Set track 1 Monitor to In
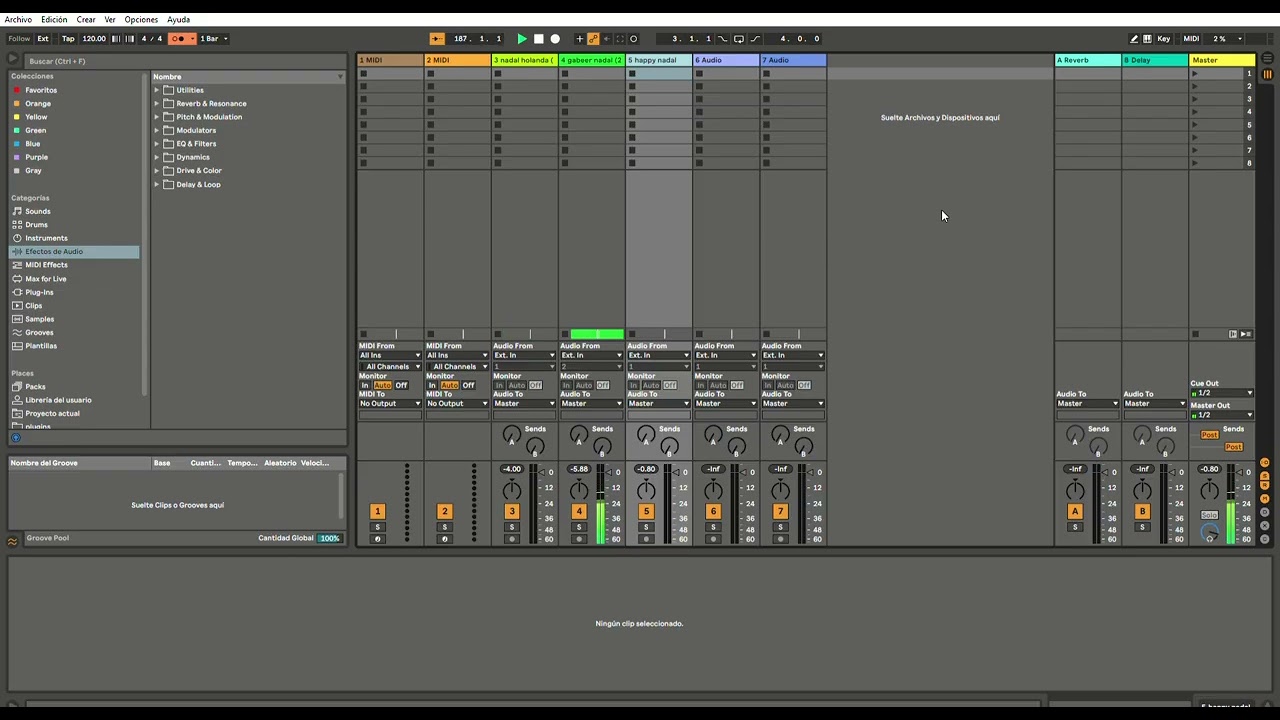This screenshot has height=720, width=1280. pyautogui.click(x=365, y=385)
